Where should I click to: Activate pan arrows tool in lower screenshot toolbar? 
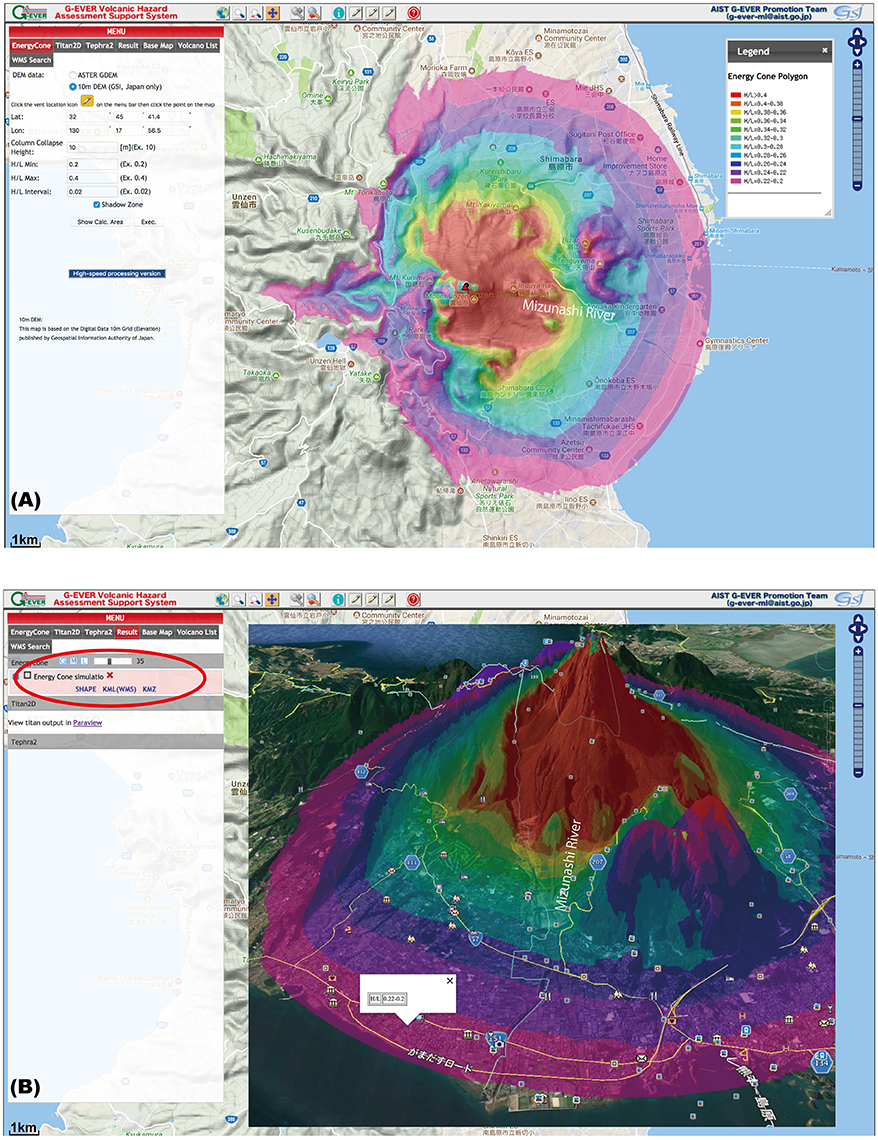(273, 599)
